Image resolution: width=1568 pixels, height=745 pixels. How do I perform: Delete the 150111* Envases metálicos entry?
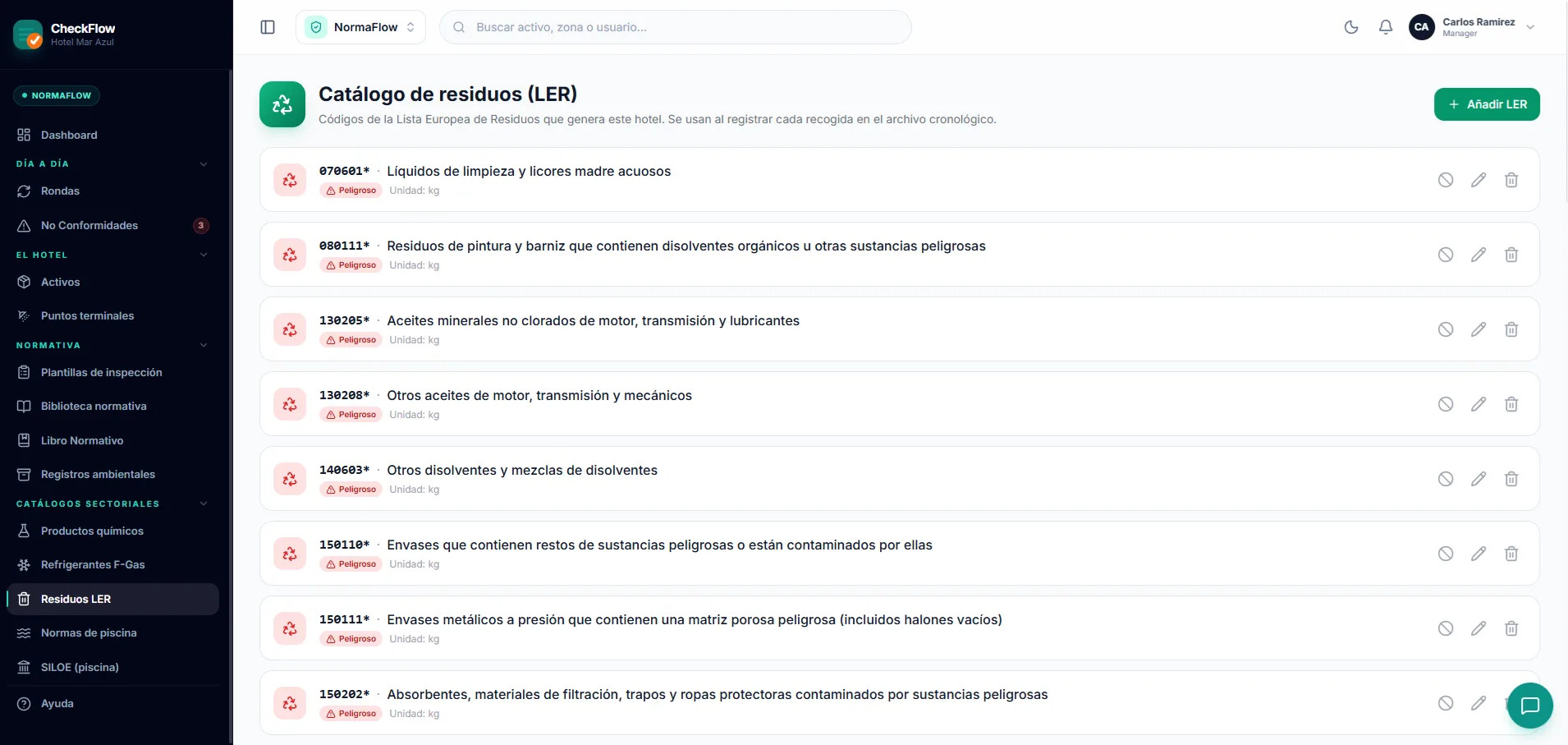[x=1511, y=628]
